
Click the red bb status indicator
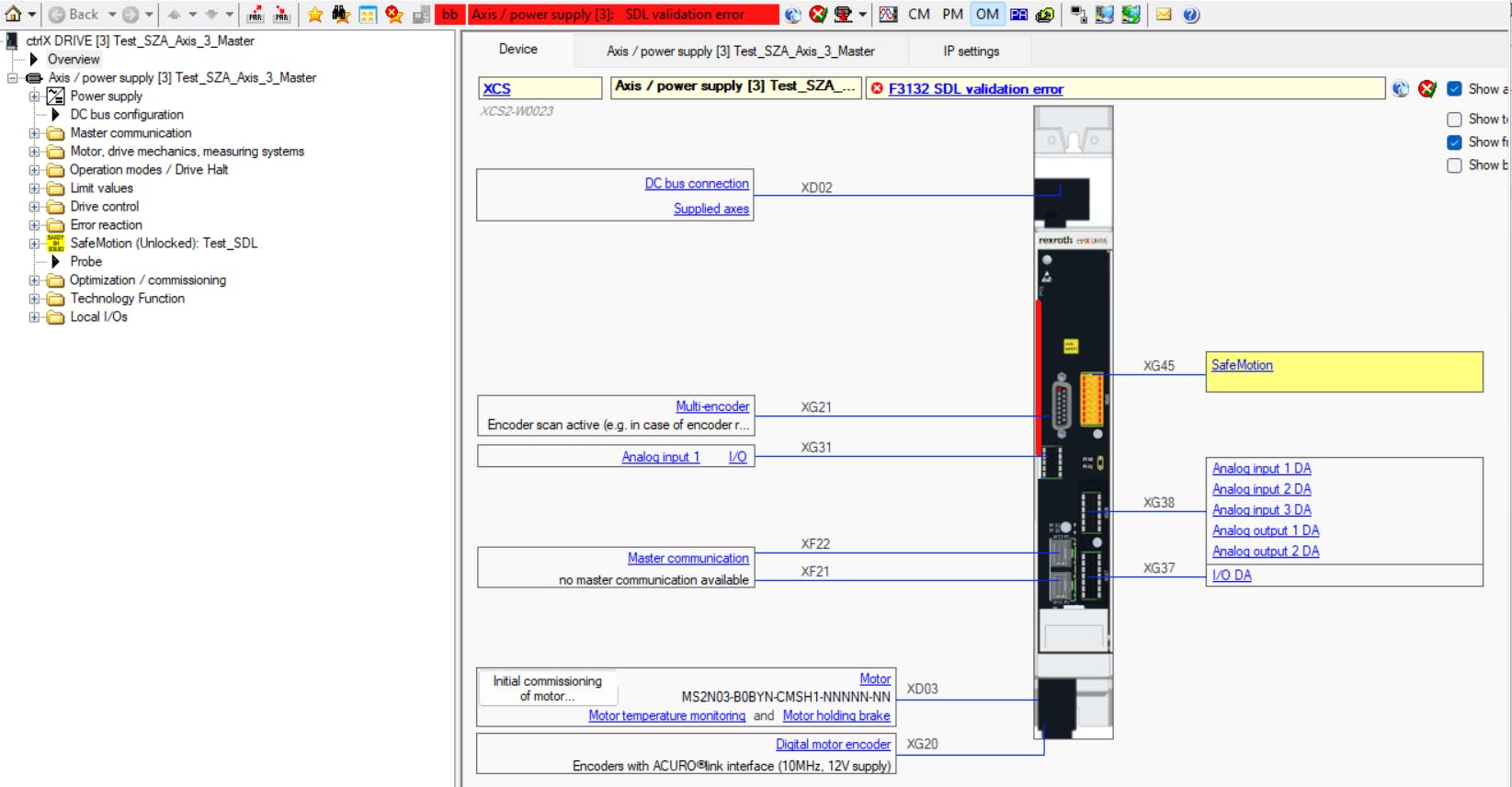point(449,15)
